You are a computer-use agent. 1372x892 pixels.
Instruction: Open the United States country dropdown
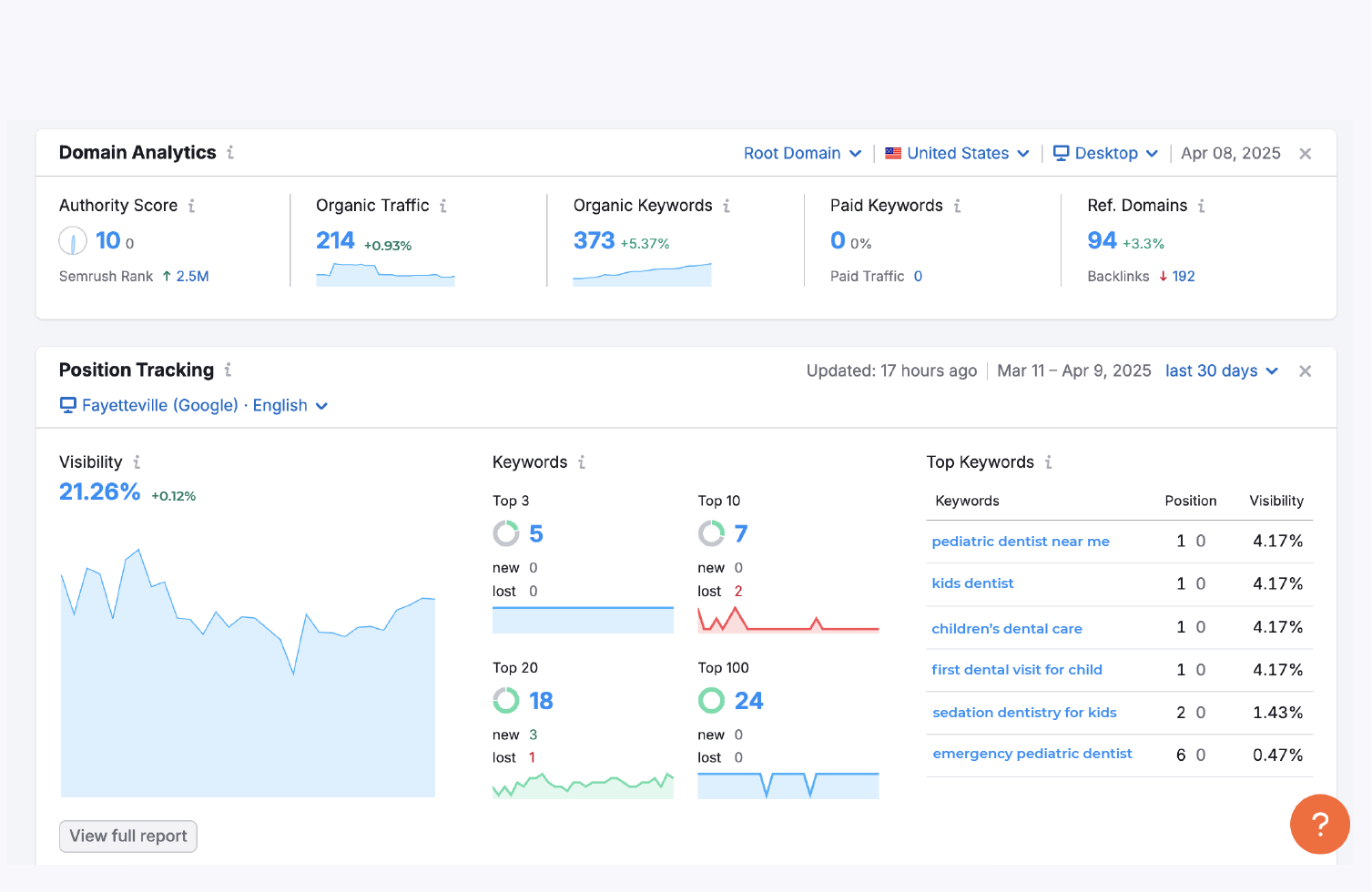pos(957,154)
